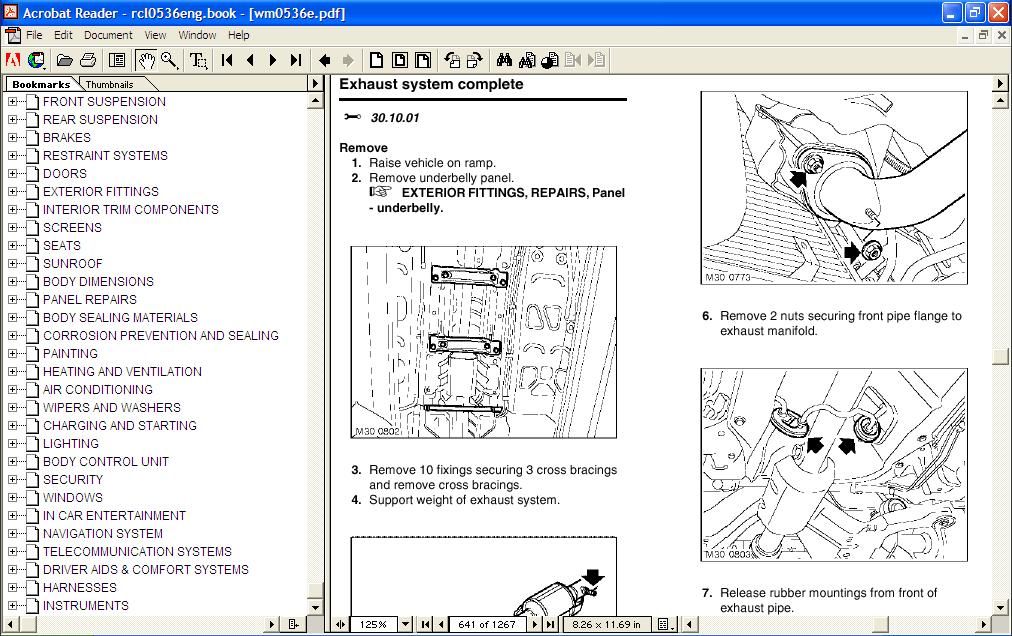
Task: Click the EXTERIOR FITTINGS, REPAIRS cross-reference link
Action: coord(497,200)
